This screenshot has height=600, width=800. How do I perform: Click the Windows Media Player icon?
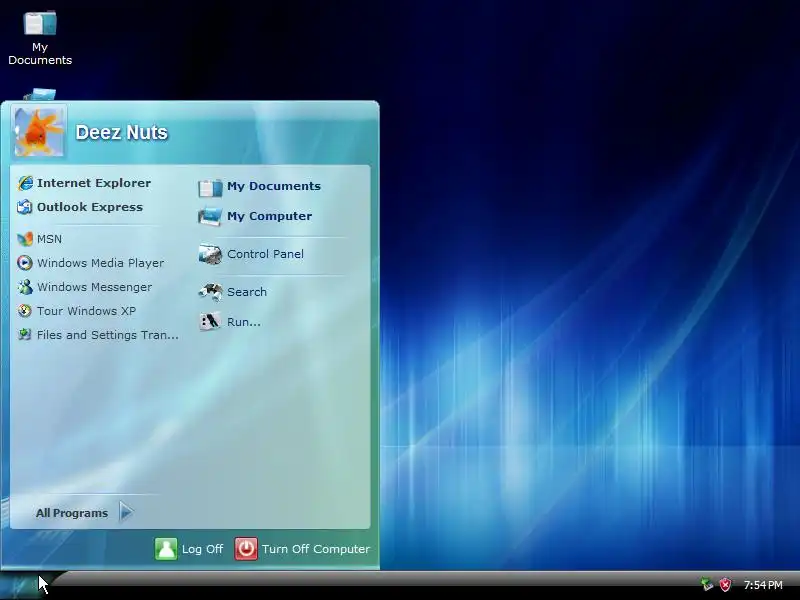tap(25, 263)
